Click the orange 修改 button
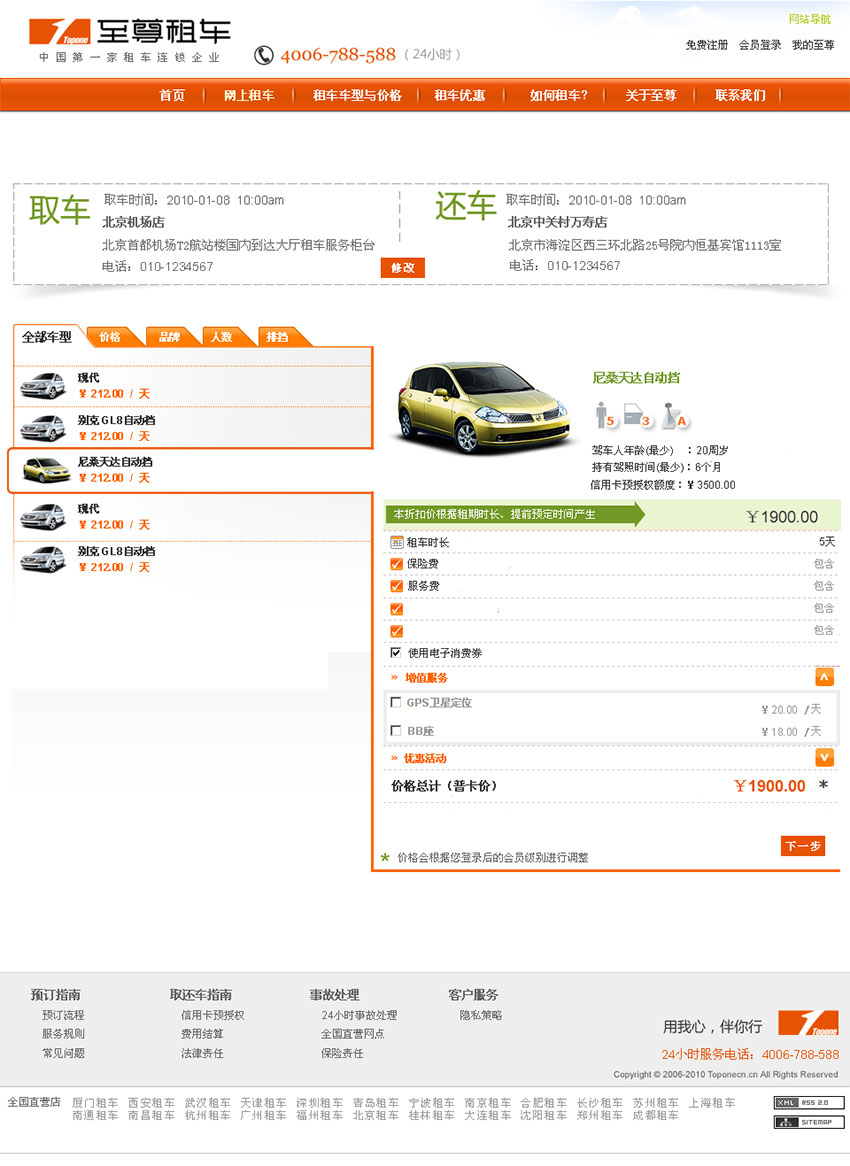The height and width of the screenshot is (1166, 850). tap(403, 268)
